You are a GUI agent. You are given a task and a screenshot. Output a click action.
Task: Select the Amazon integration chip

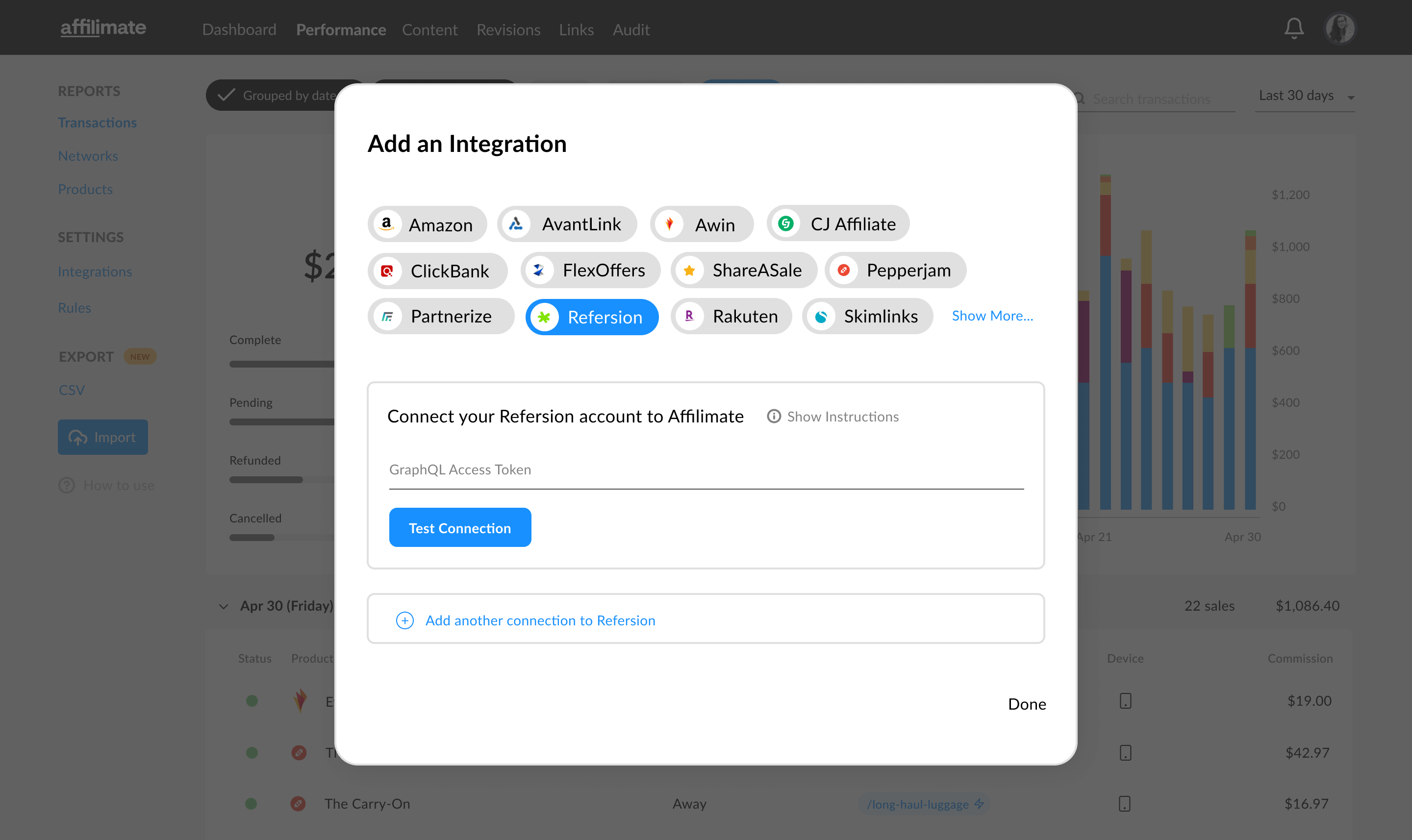tap(428, 224)
